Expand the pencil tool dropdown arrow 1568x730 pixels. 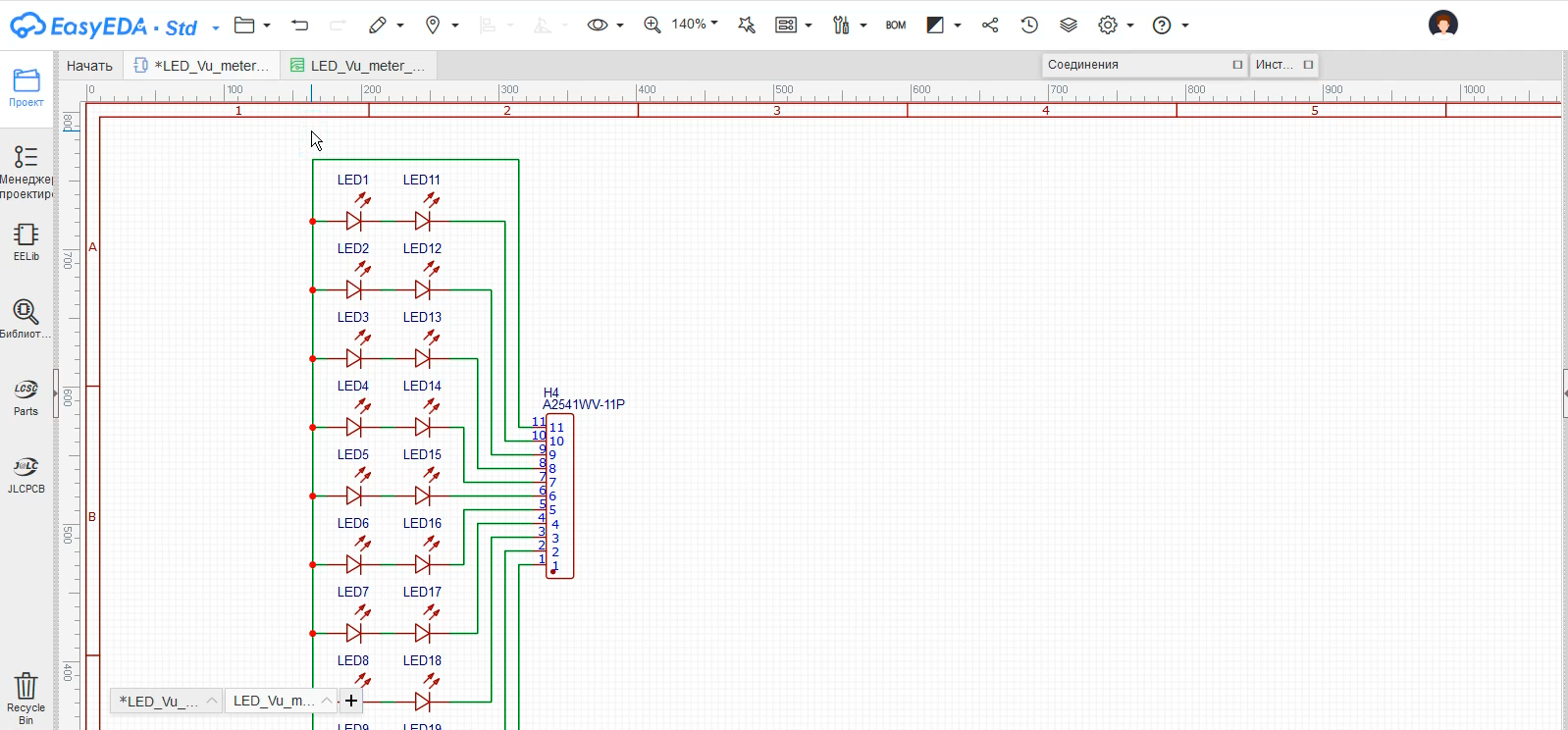pyautogui.click(x=400, y=26)
